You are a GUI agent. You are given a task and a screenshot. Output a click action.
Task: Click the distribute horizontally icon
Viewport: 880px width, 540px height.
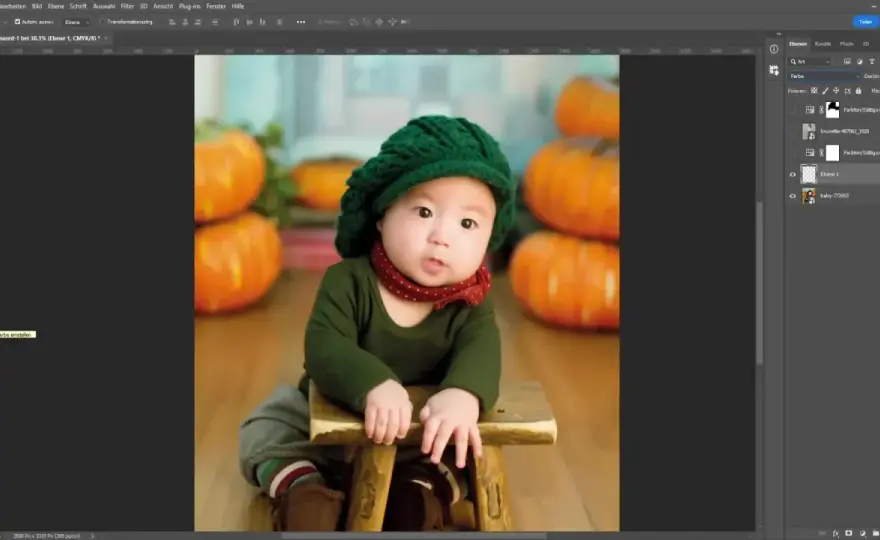tap(279, 22)
